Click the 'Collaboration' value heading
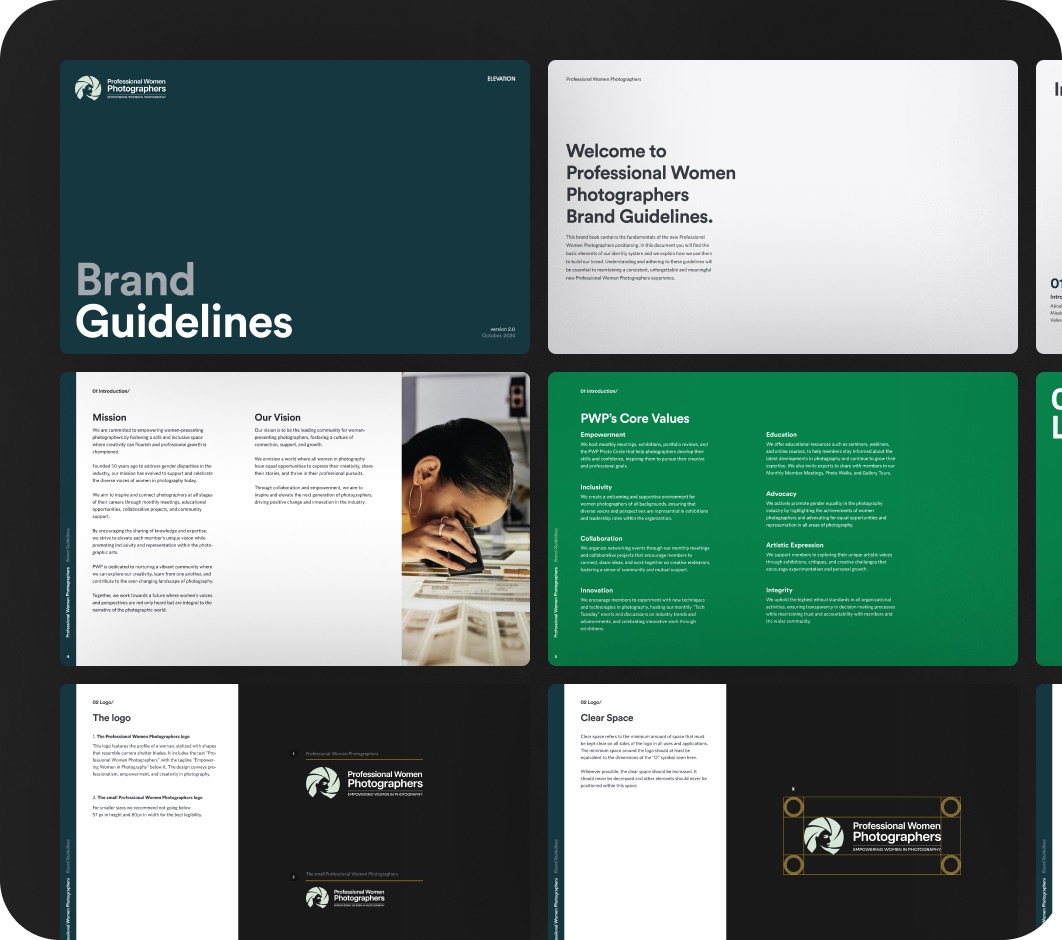This screenshot has width=1062, height=940. (x=601, y=538)
